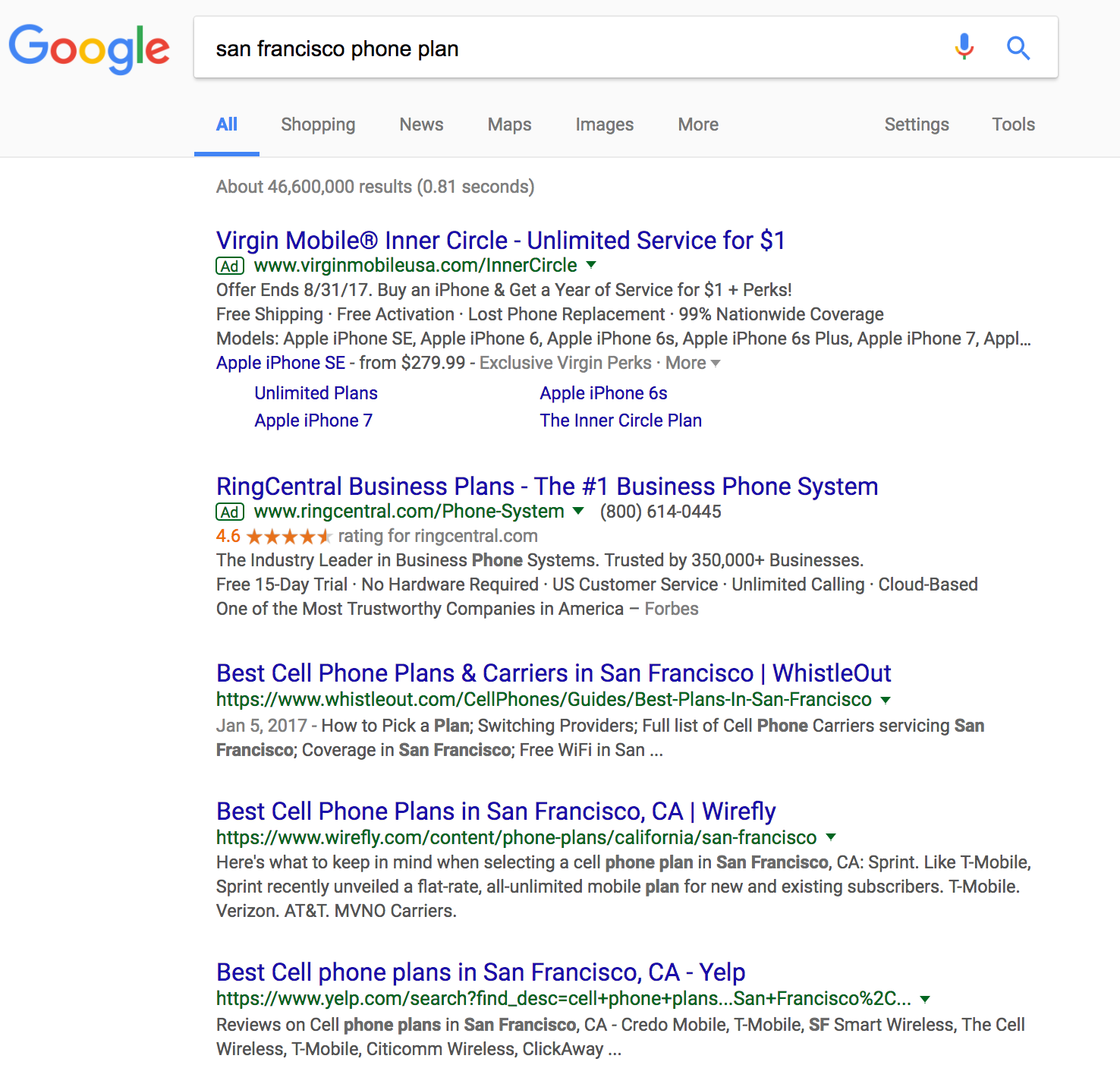Open the Unlimited Plans sitelink

[x=316, y=393]
